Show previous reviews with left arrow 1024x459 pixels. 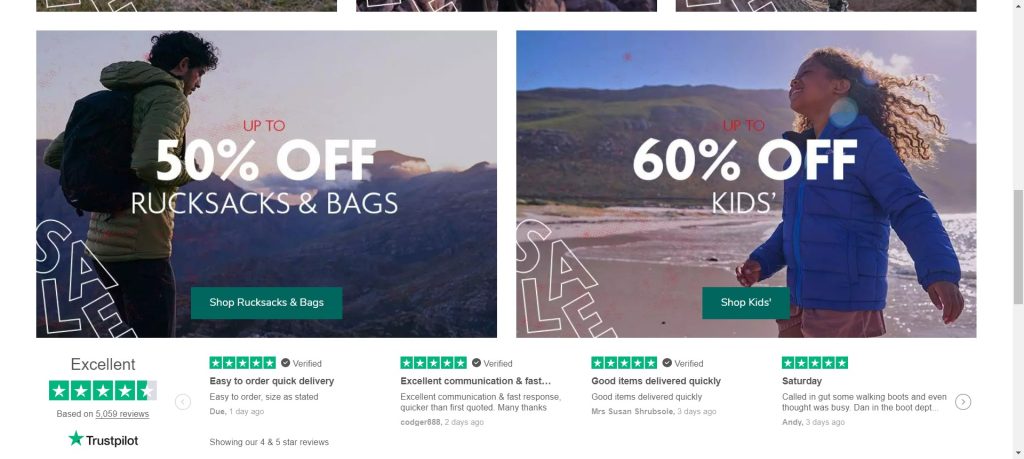tap(183, 402)
